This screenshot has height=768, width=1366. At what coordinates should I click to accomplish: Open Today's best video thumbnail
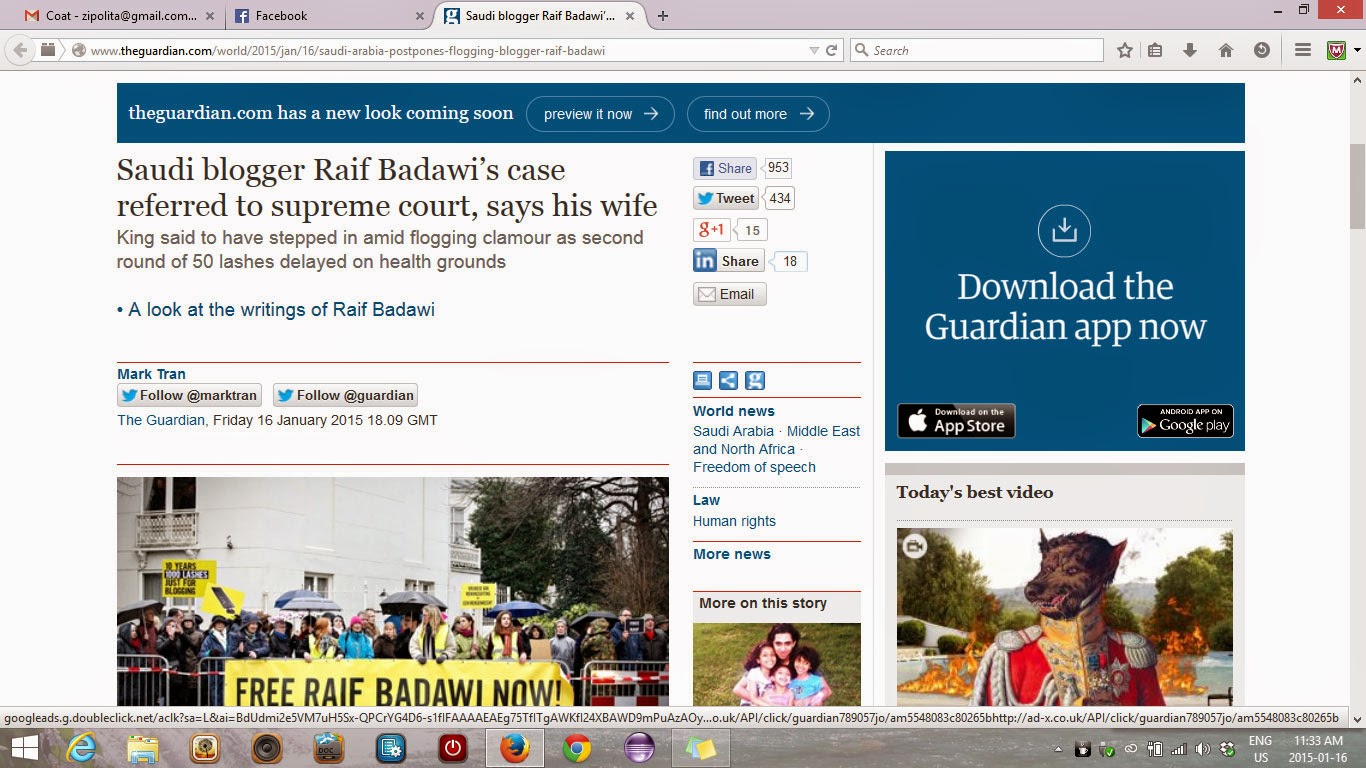click(1064, 618)
